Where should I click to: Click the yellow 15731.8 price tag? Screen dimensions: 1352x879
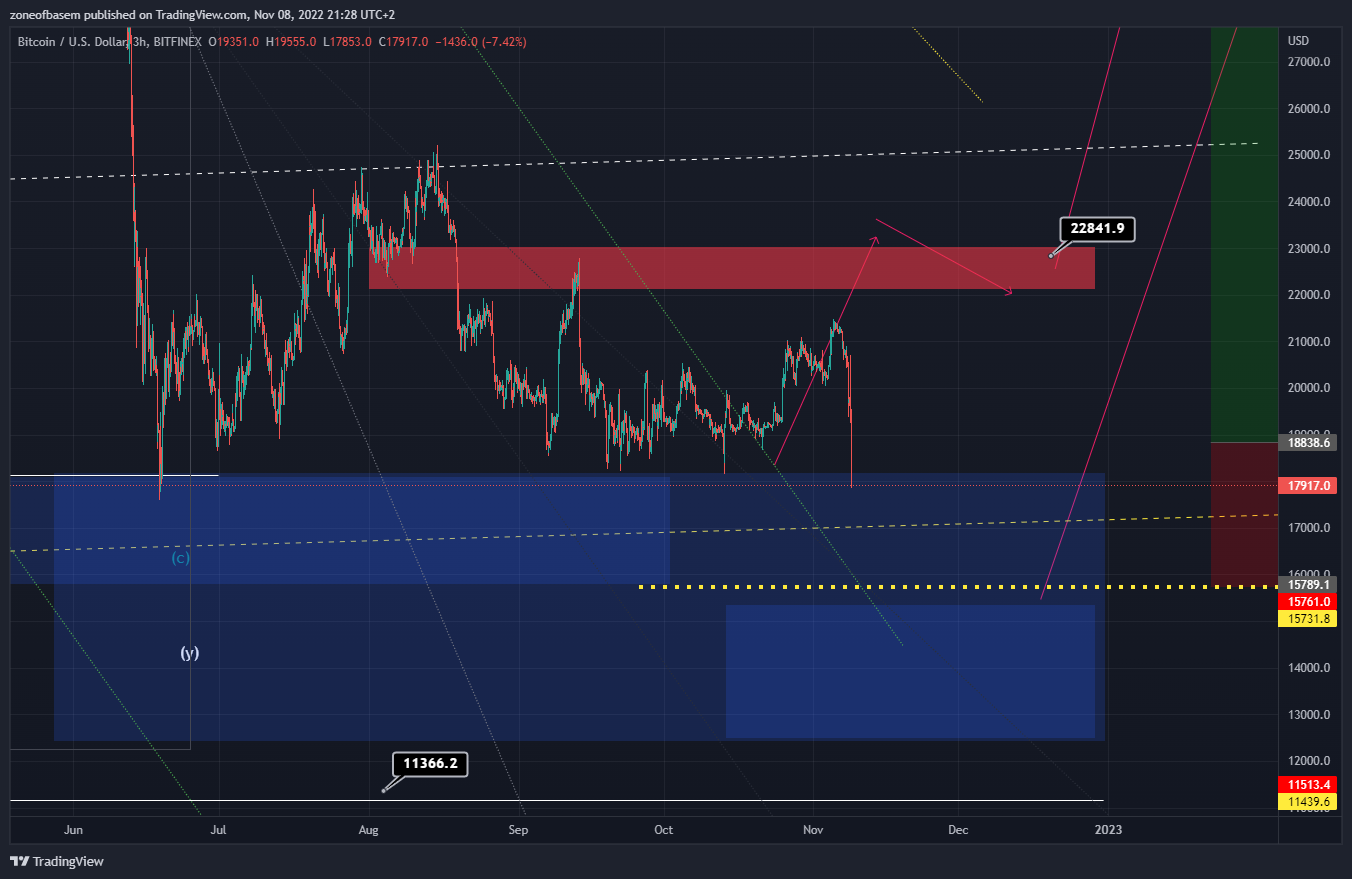pos(1308,619)
